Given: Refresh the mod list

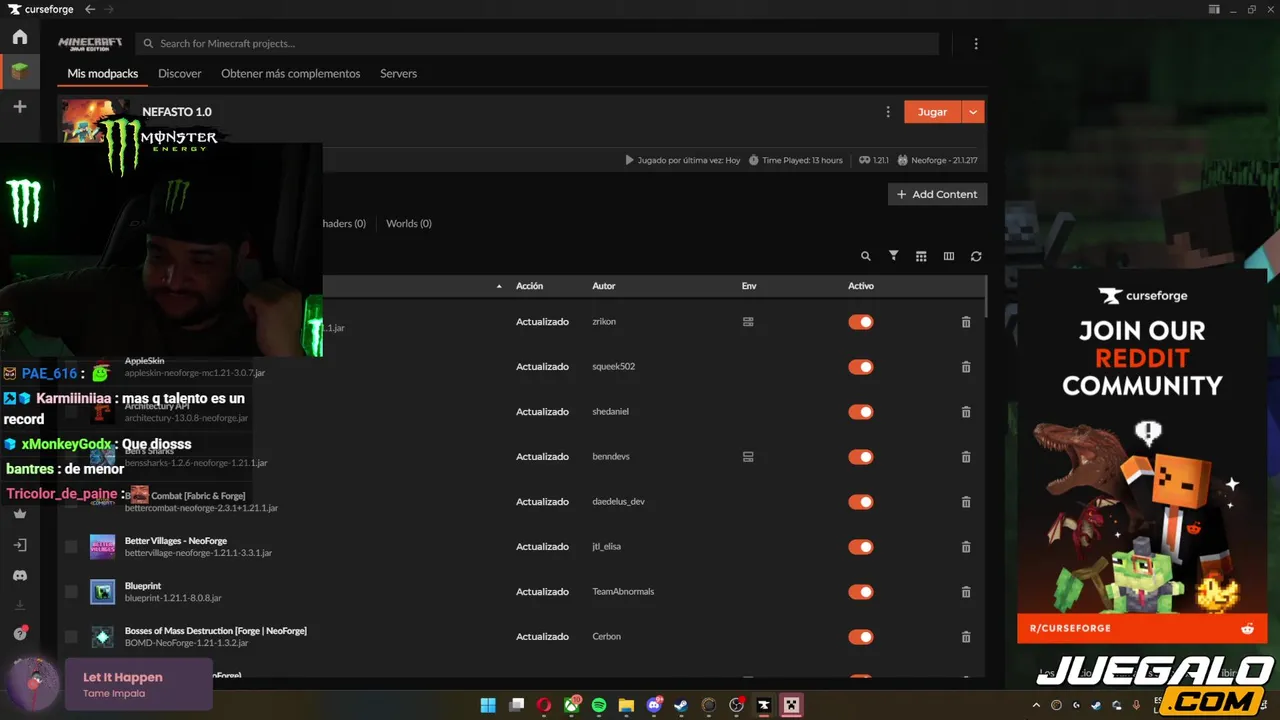Looking at the screenshot, I should pos(976,256).
